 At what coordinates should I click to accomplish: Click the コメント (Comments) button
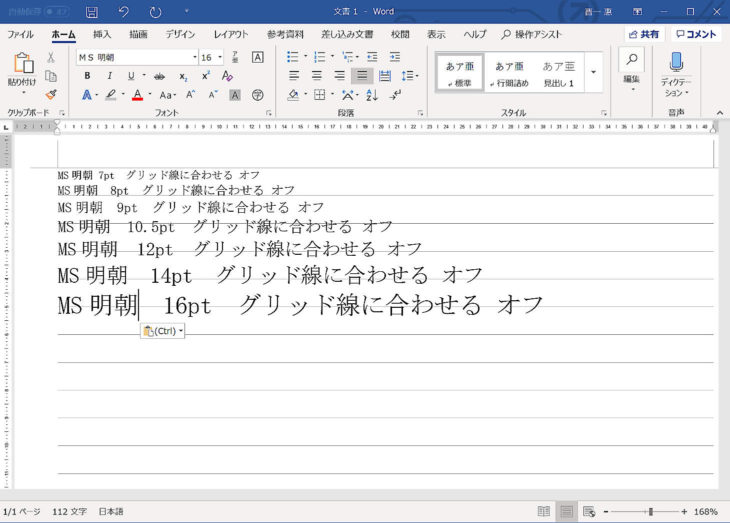[x=696, y=34]
